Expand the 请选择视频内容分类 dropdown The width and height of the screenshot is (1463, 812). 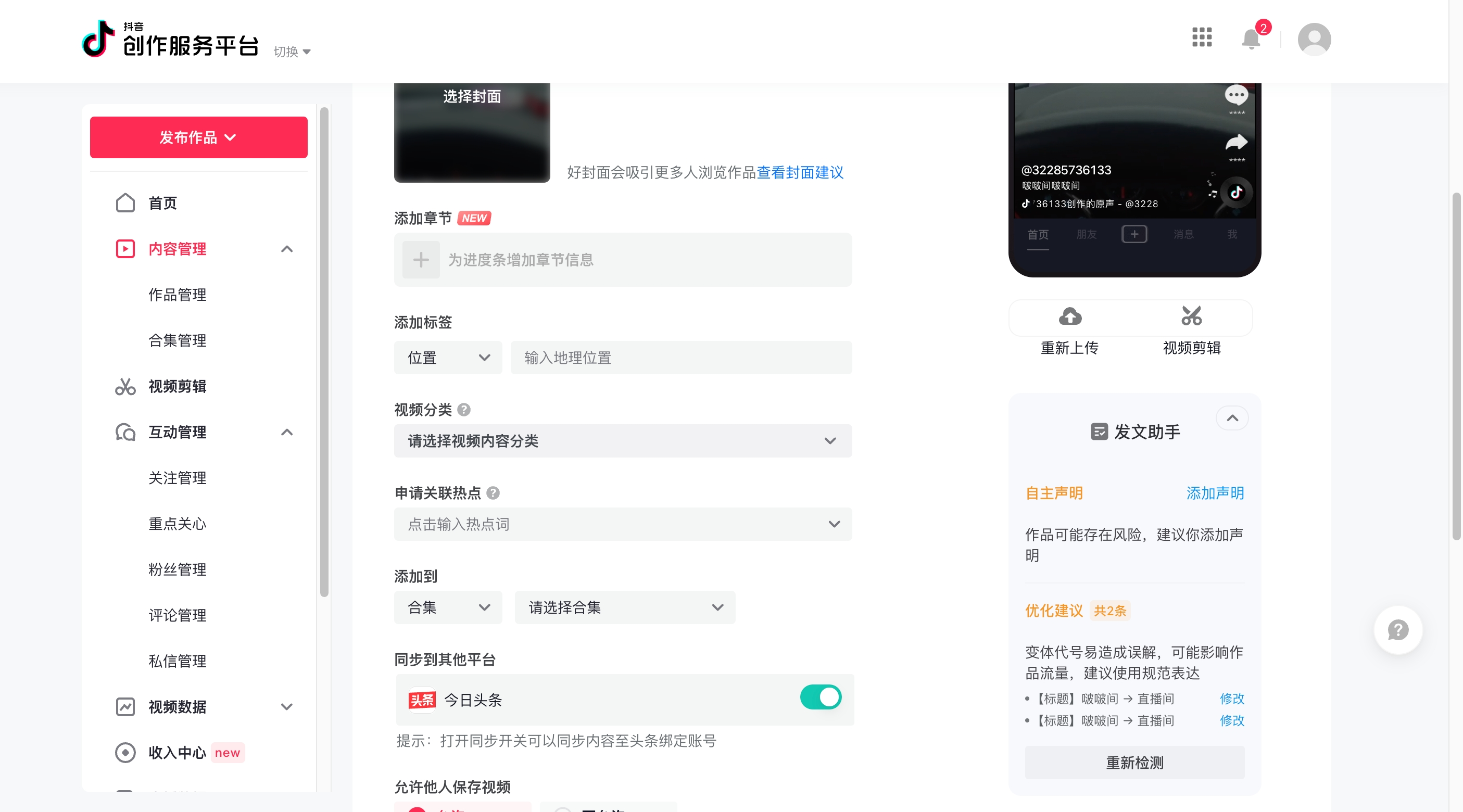point(623,441)
